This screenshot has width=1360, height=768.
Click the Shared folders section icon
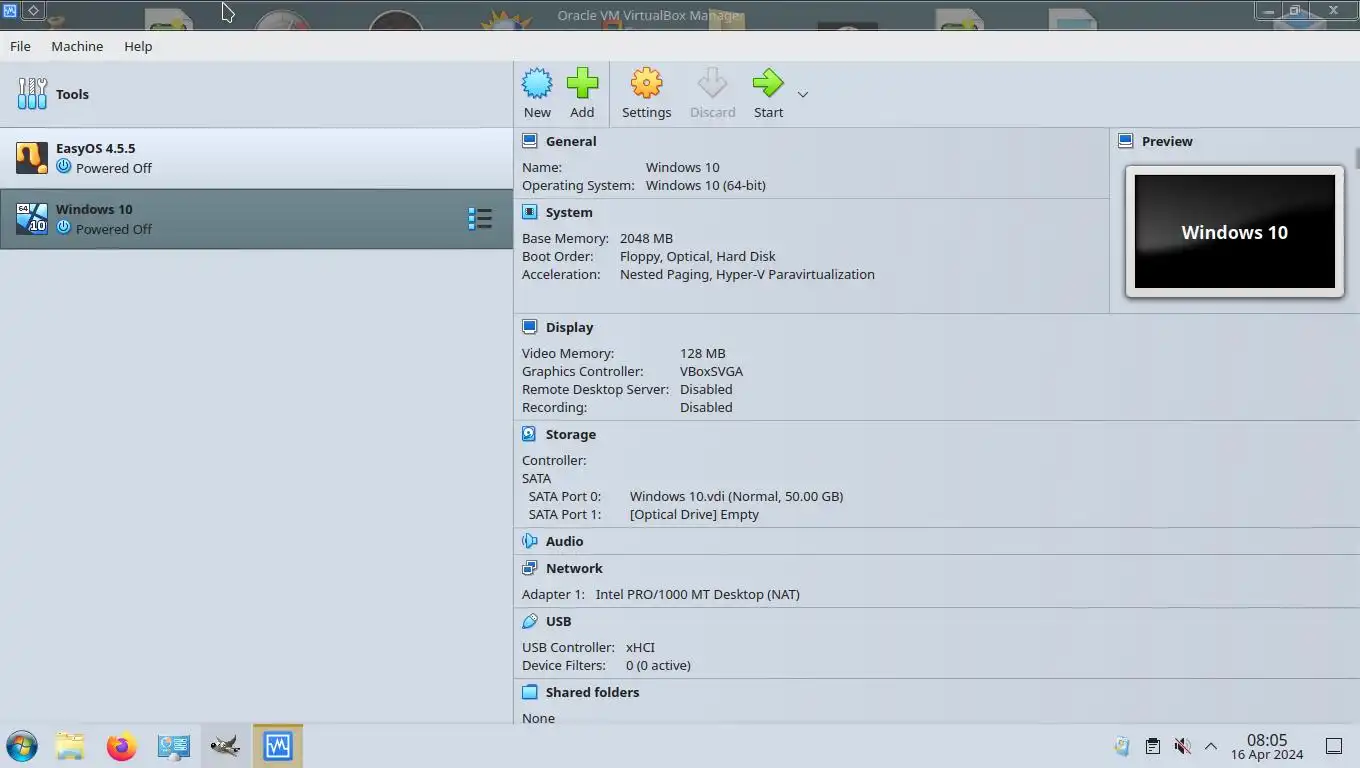pos(530,692)
